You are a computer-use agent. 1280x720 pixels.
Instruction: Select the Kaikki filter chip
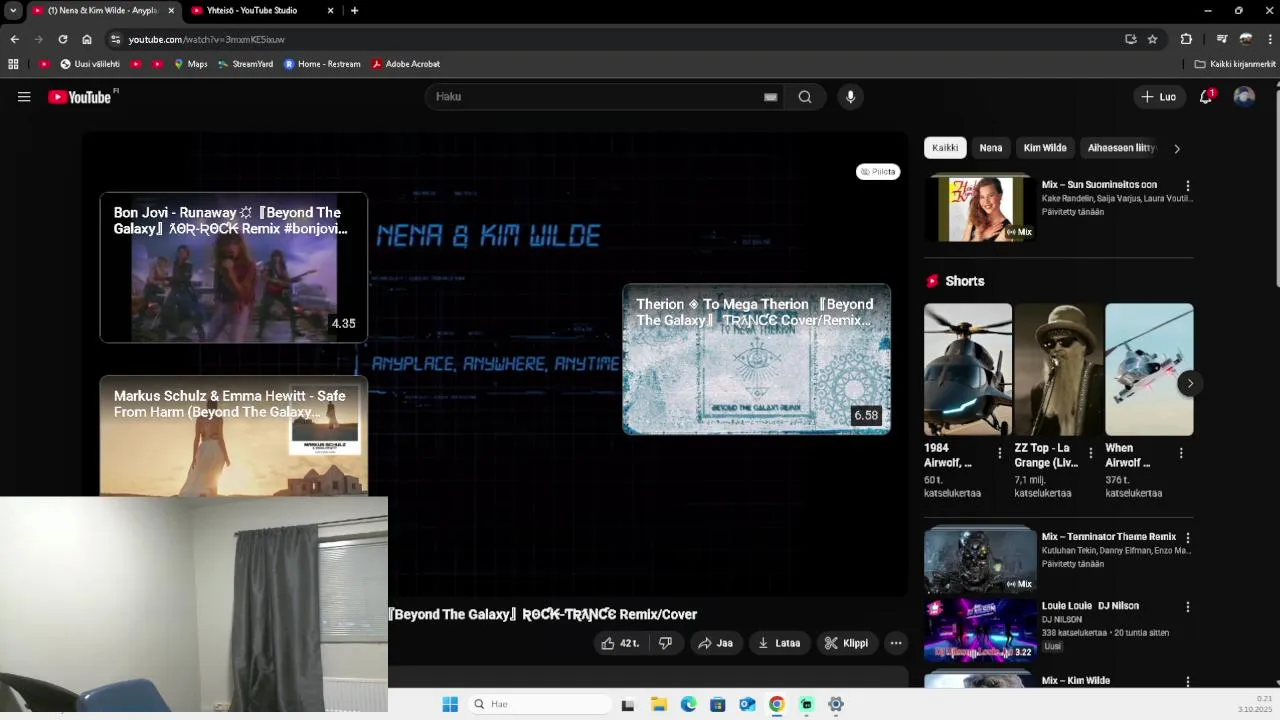[x=945, y=148]
